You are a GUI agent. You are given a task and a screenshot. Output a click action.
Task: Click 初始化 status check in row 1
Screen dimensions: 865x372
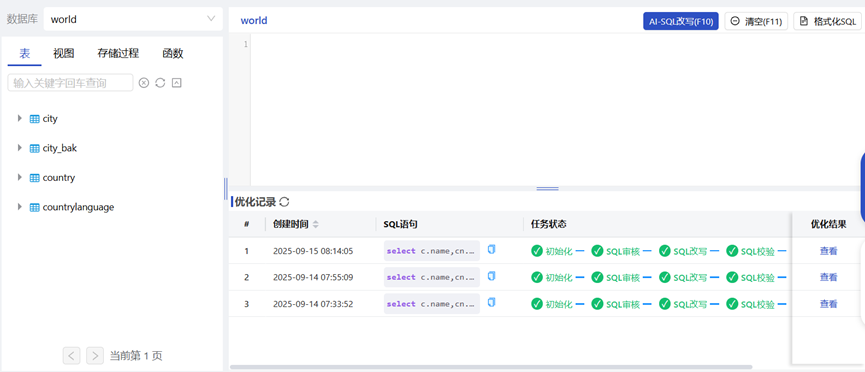(x=537, y=251)
